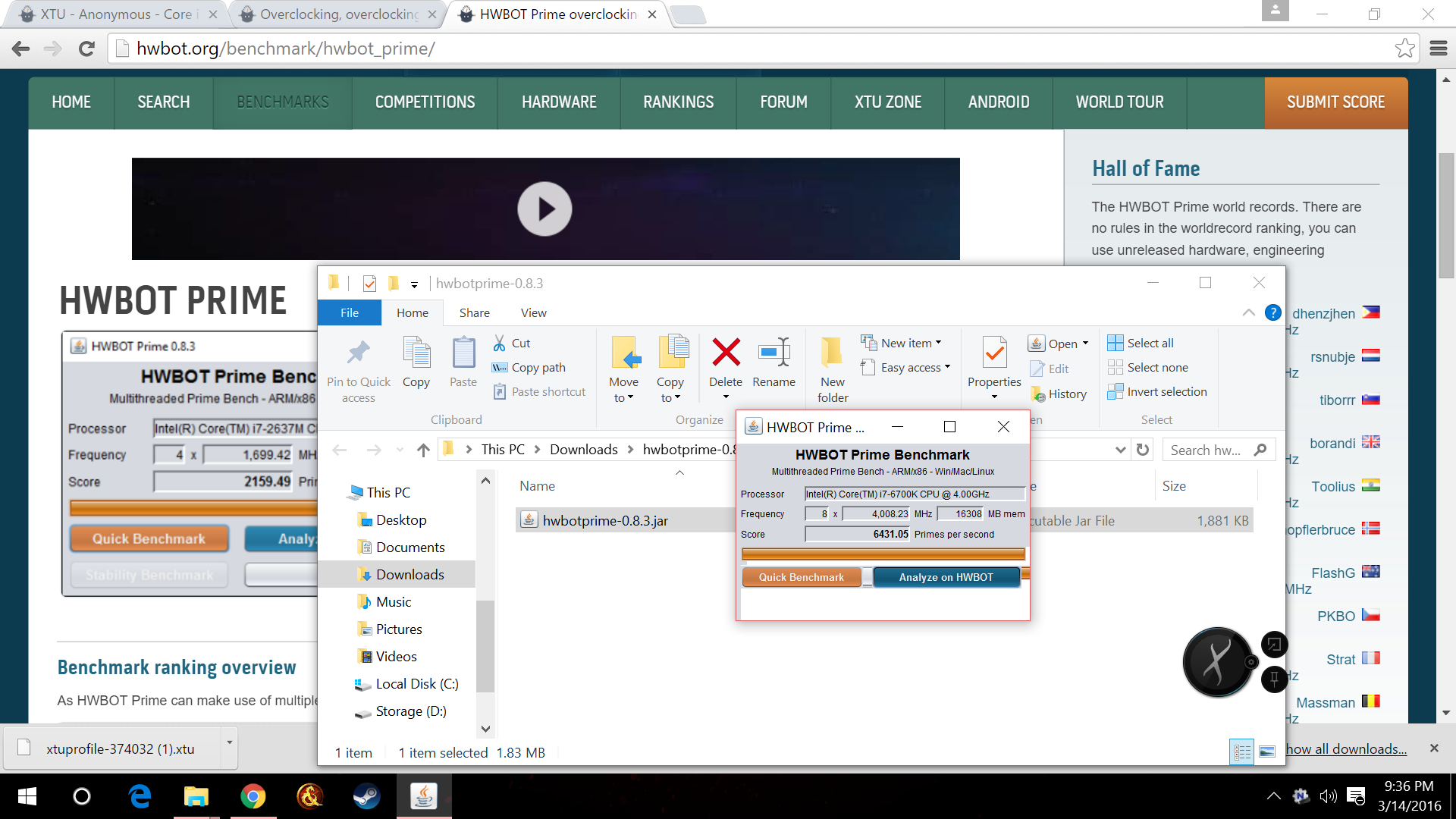This screenshot has width=1456, height=819.
Task: Open the Windows Start menu
Action: click(27, 796)
